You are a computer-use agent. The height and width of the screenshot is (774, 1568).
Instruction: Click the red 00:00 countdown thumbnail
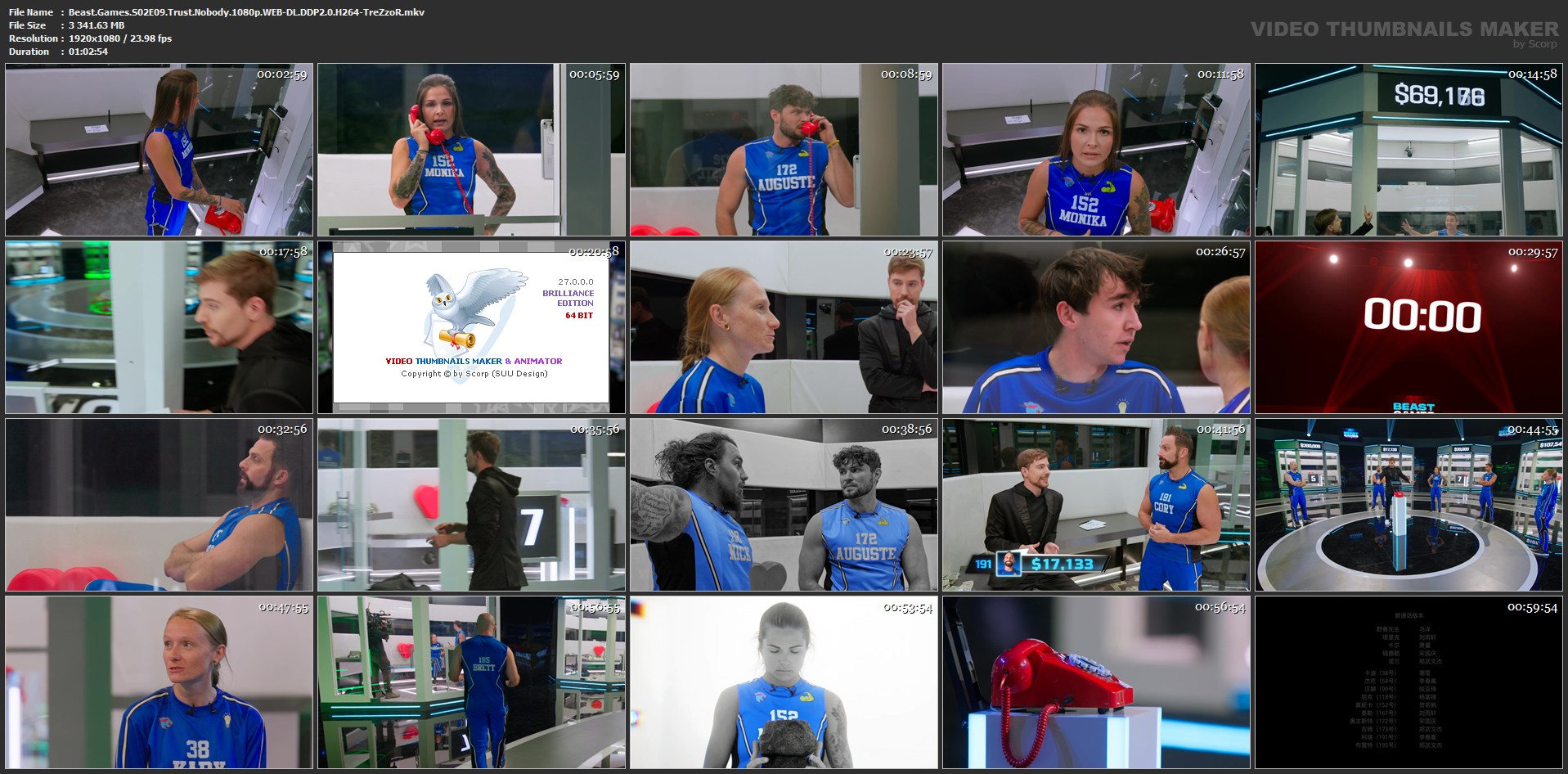pos(1409,327)
